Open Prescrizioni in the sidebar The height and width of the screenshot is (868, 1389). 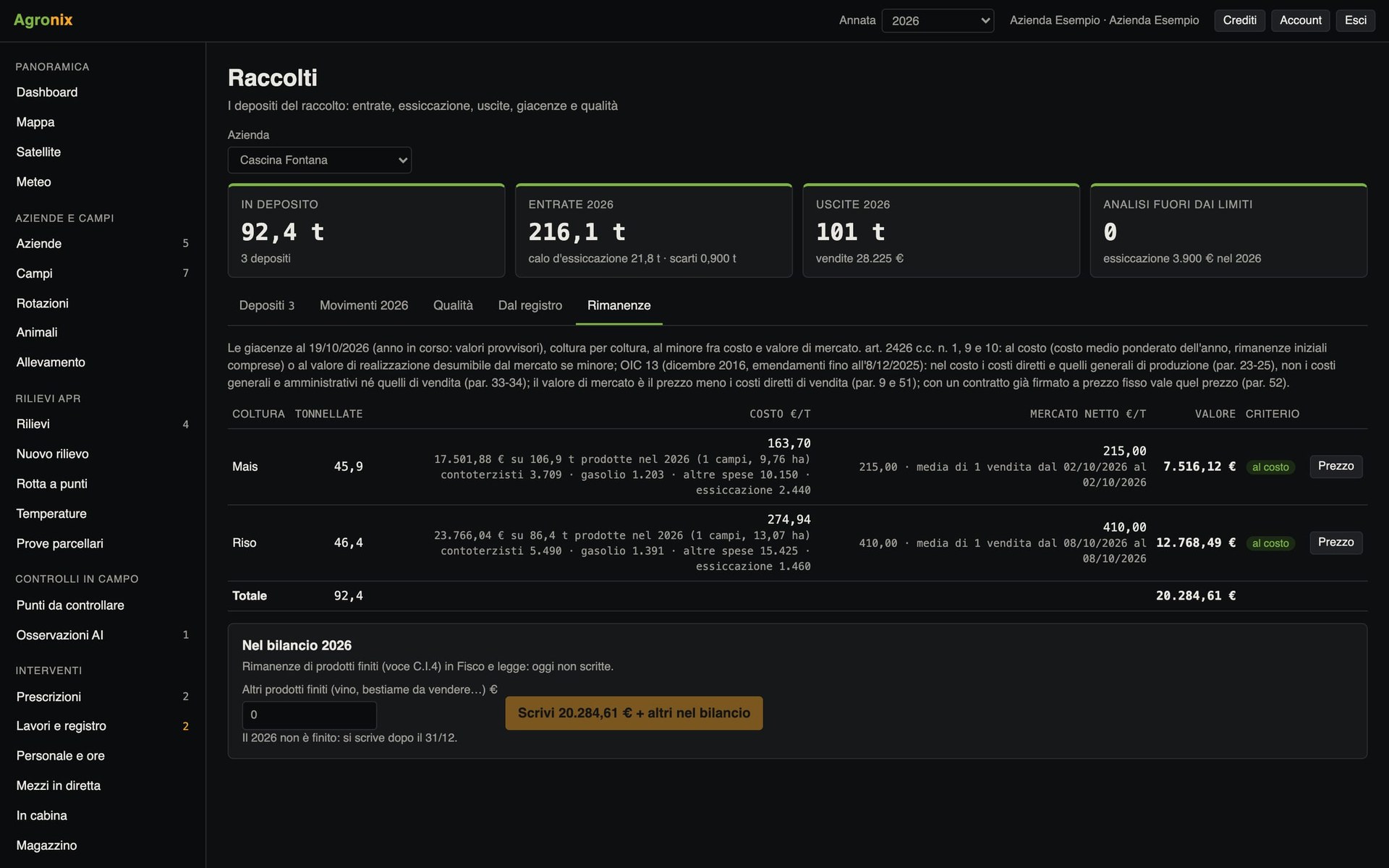click(x=103, y=697)
